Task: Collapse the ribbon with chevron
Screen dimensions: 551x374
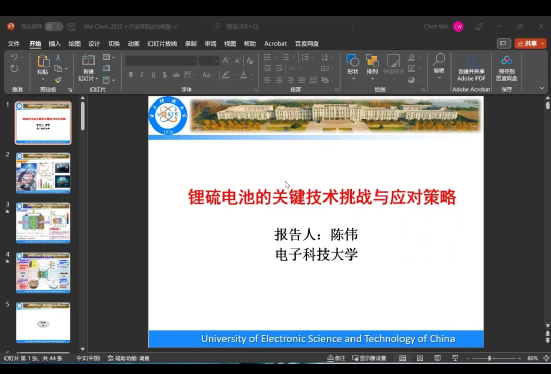Action: [x=542, y=88]
